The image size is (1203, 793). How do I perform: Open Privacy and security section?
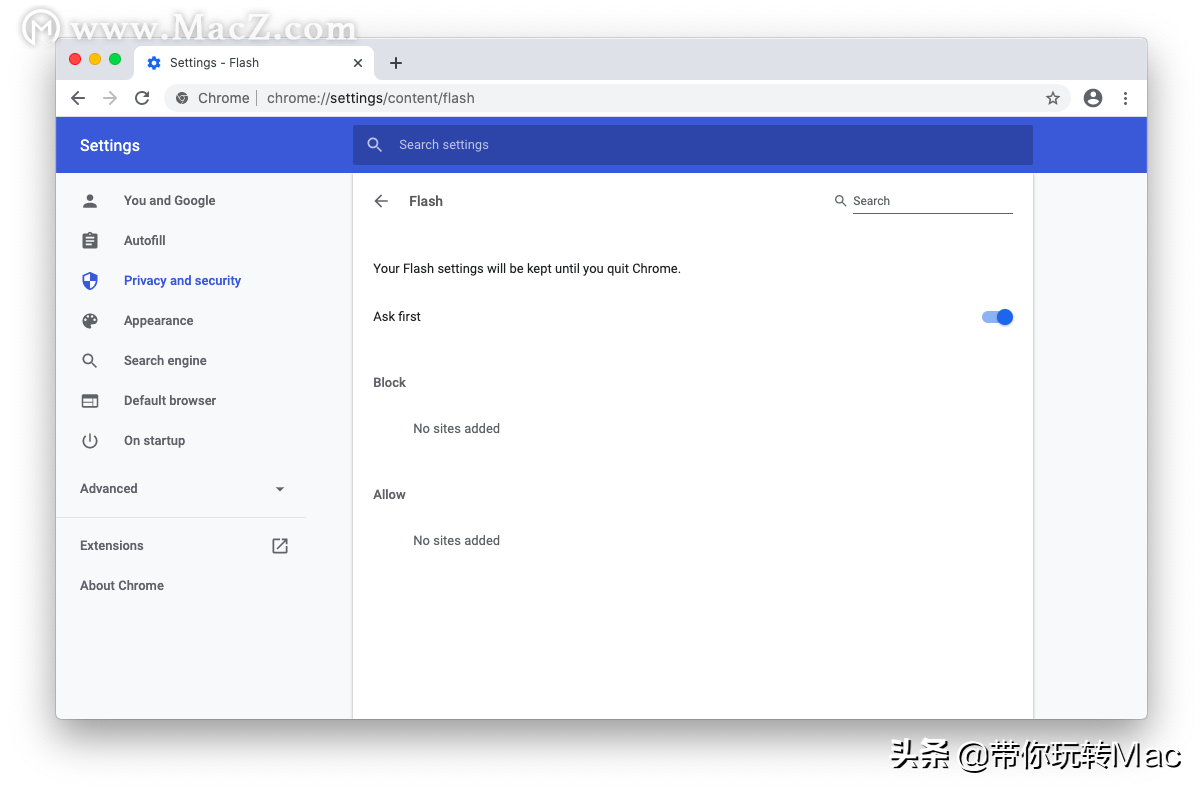tap(181, 281)
